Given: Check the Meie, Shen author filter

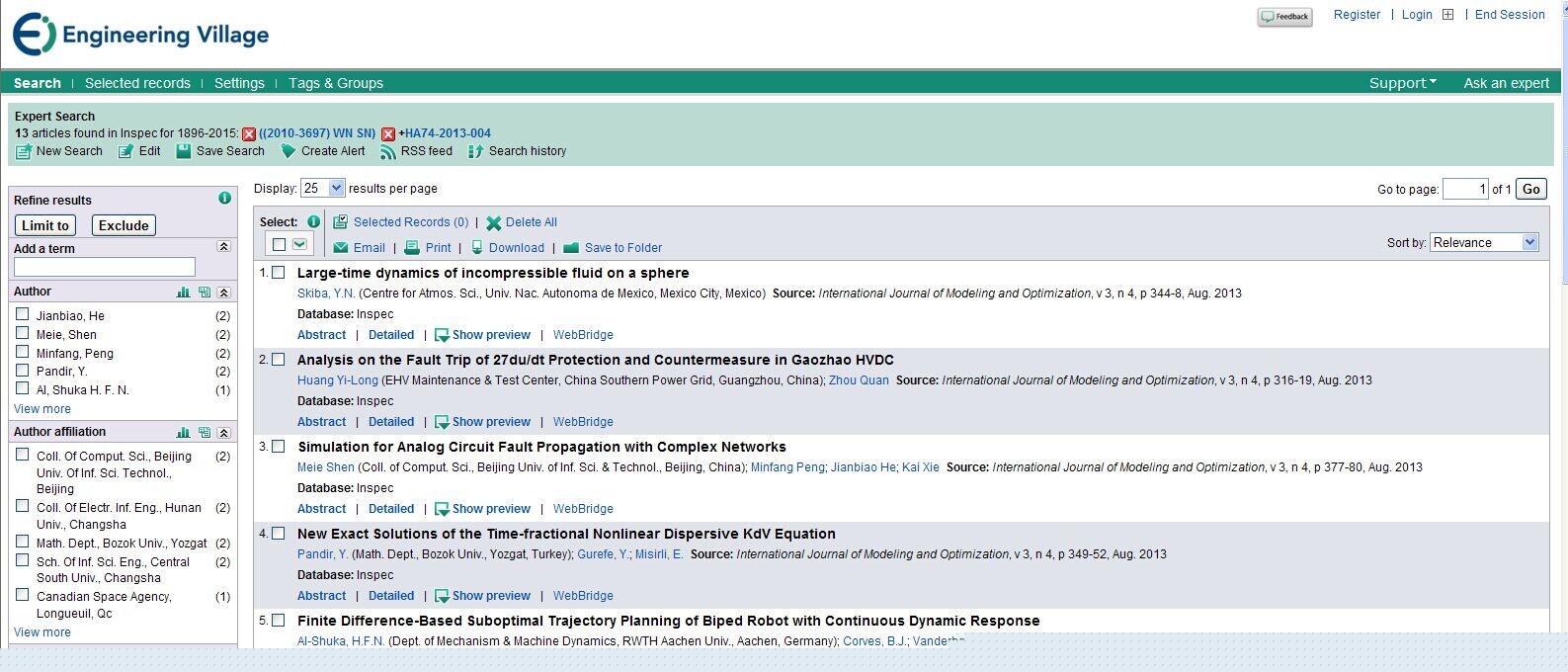Looking at the screenshot, I should click(x=22, y=333).
